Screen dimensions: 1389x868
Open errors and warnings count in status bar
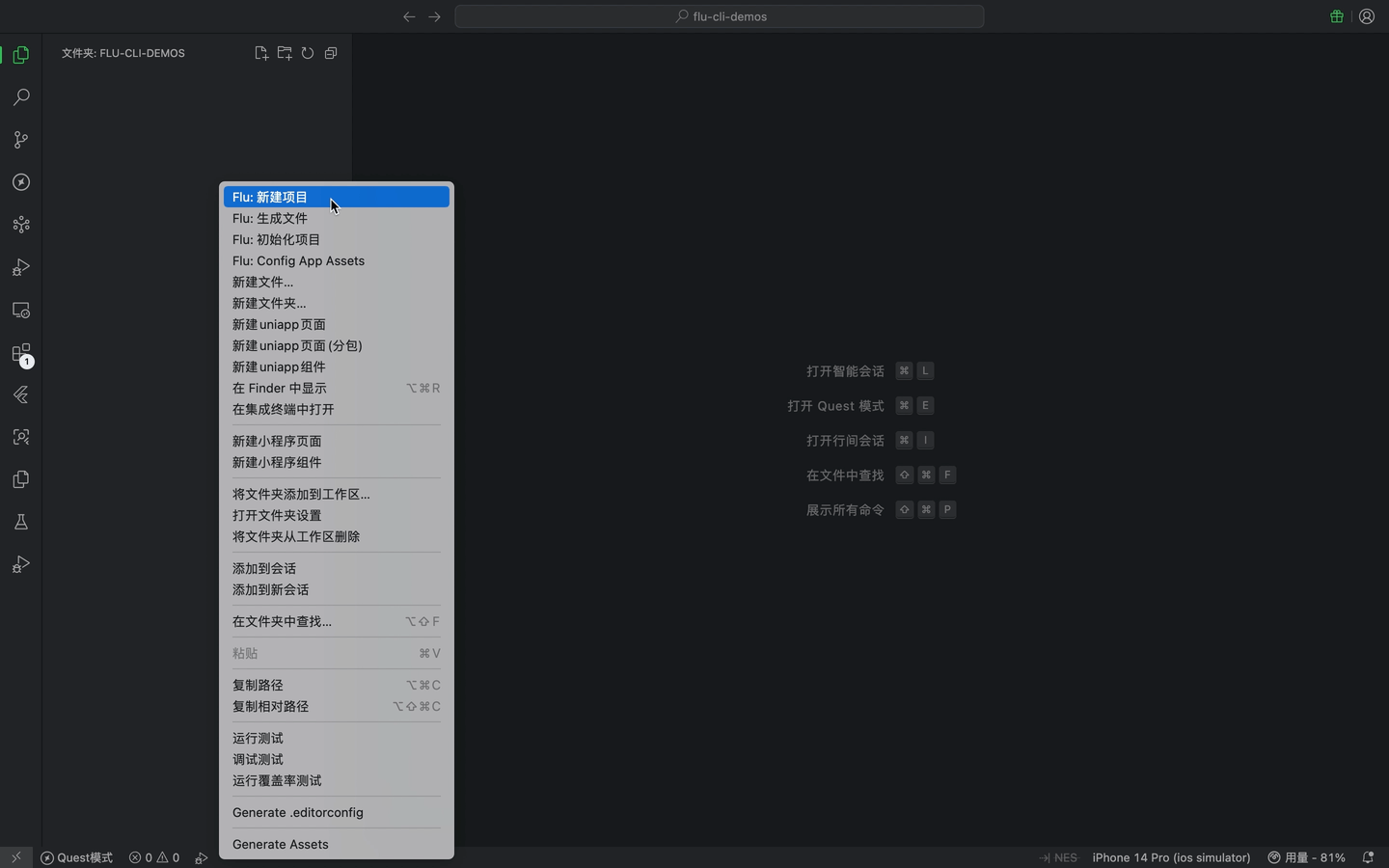(154, 857)
